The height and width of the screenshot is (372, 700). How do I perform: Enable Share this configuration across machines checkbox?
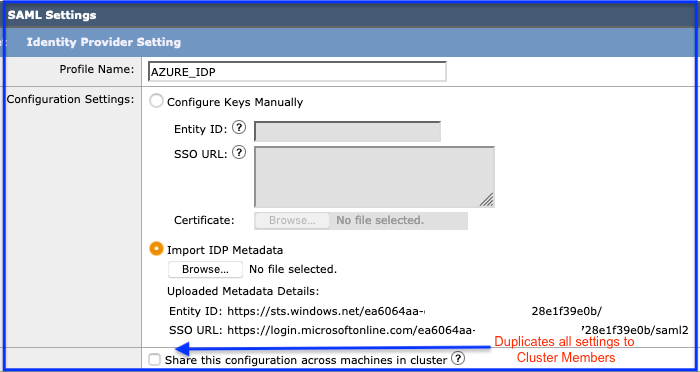(154, 359)
